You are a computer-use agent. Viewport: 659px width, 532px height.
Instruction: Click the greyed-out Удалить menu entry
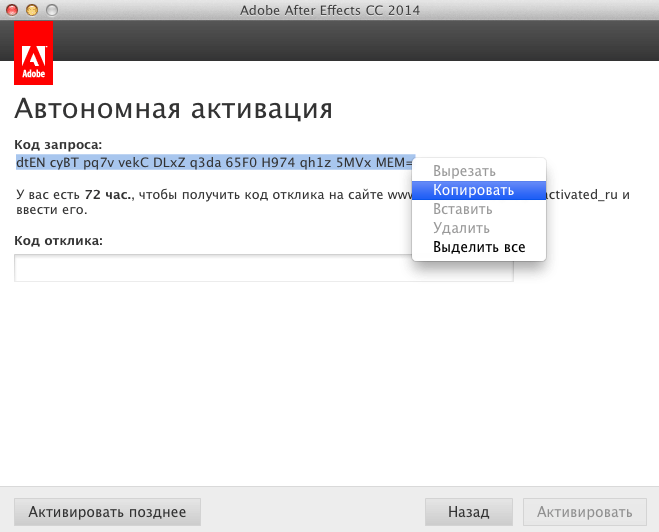pyautogui.click(x=479, y=228)
